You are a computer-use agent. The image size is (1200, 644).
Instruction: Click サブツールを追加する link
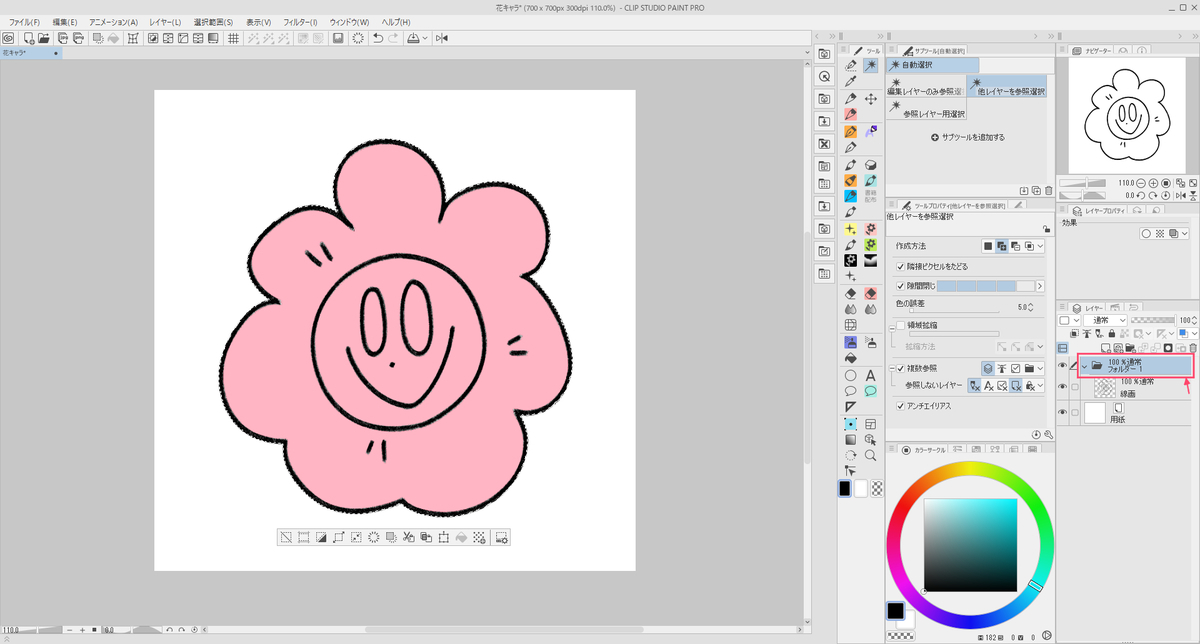(x=968, y=137)
